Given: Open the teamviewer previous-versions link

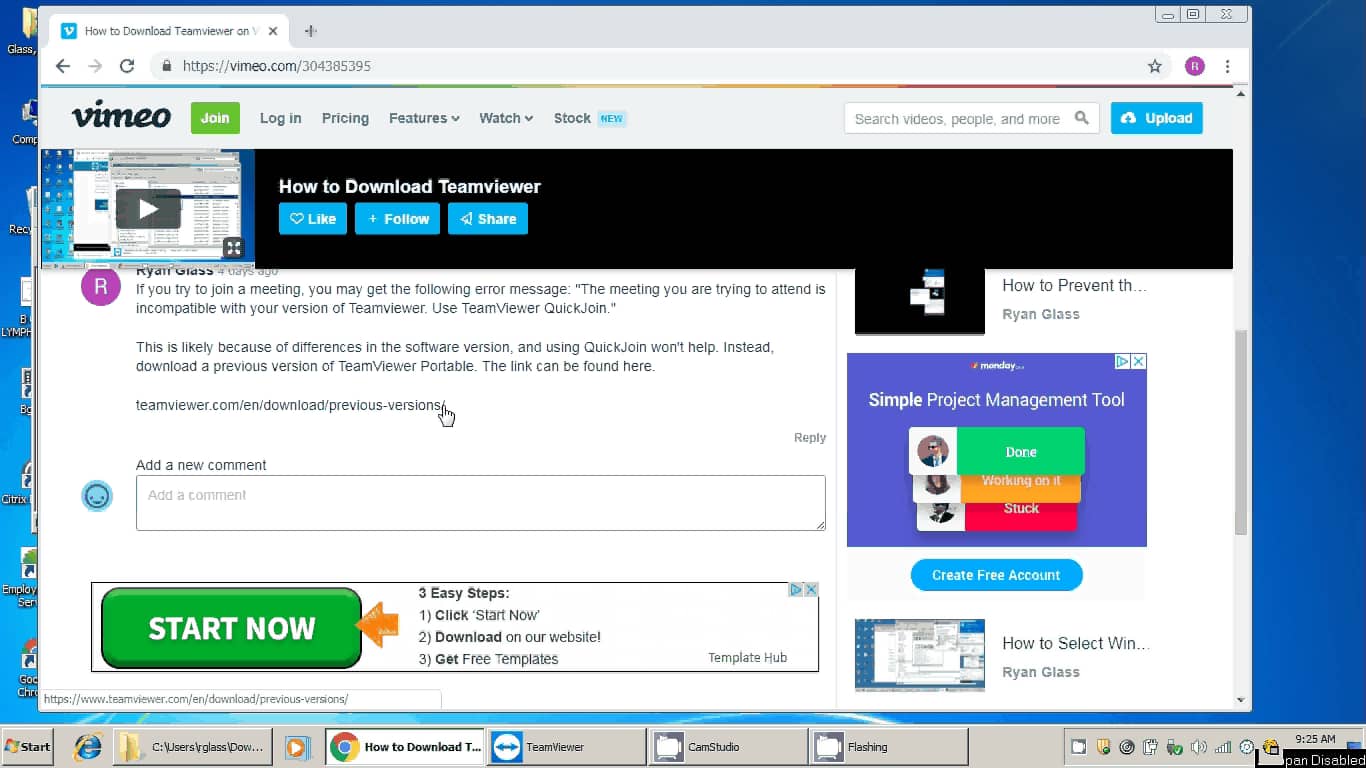Looking at the screenshot, I should pyautogui.click(x=290, y=405).
